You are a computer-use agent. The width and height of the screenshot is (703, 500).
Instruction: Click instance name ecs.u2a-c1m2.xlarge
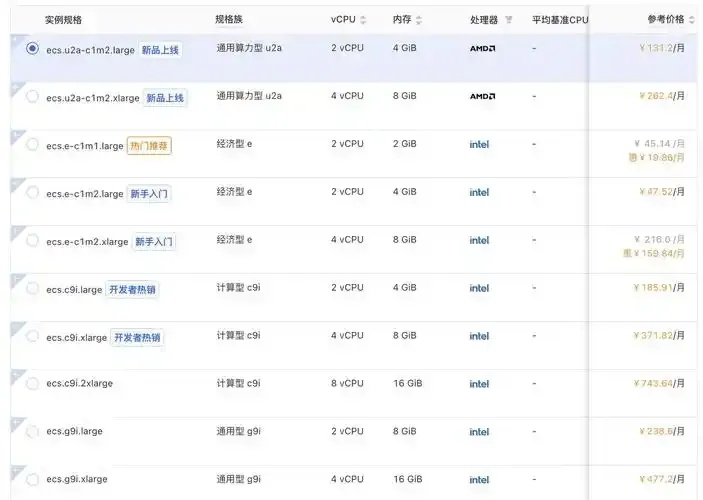[93, 98]
